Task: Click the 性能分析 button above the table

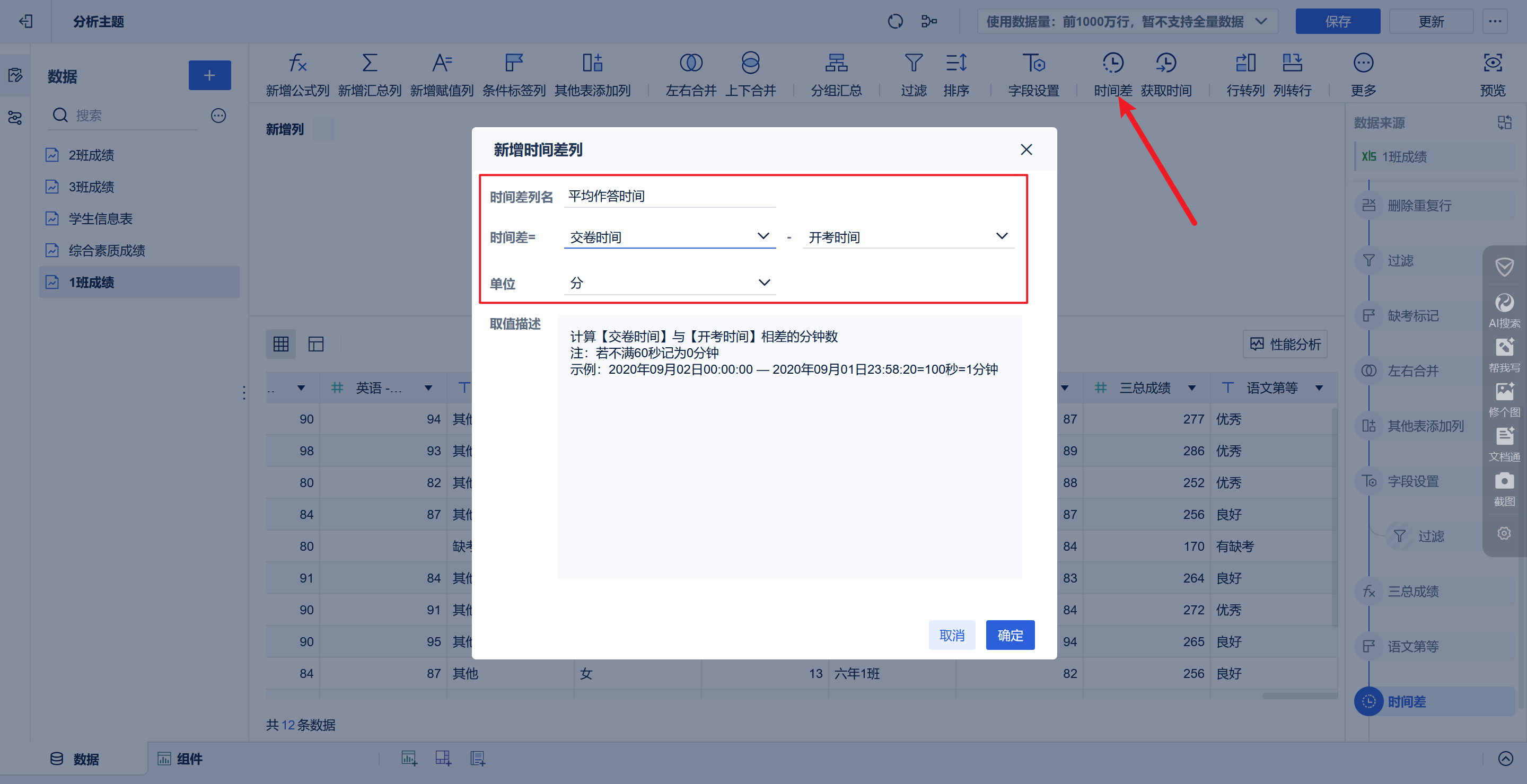Action: [1284, 343]
